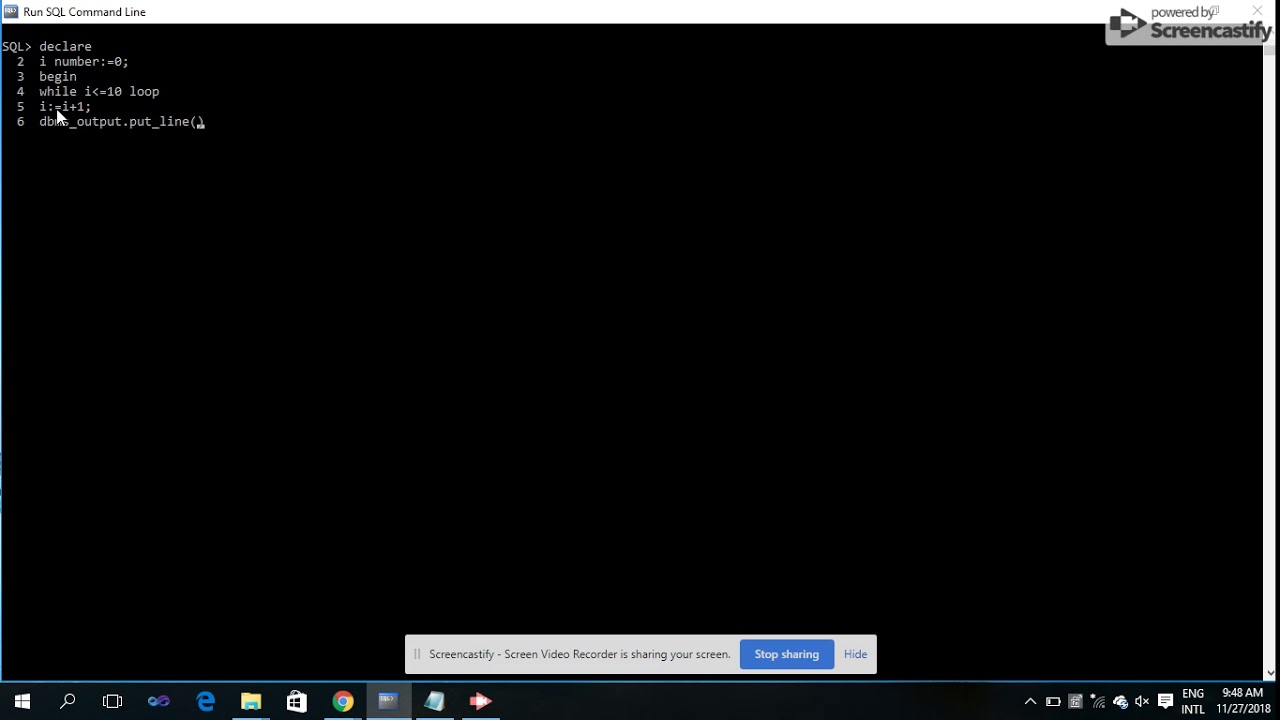
Task: Click the muted volume tray icon
Action: tap(1142, 701)
